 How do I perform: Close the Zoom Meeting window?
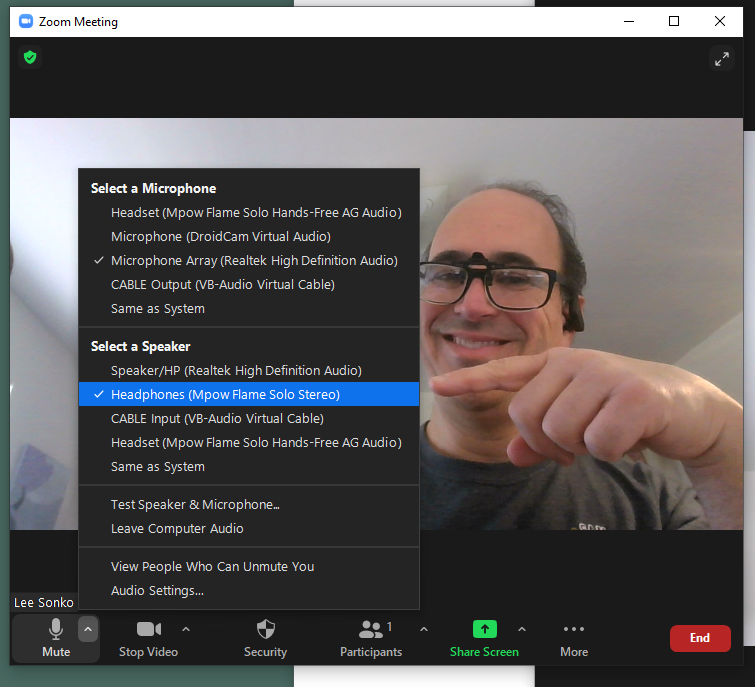720,21
